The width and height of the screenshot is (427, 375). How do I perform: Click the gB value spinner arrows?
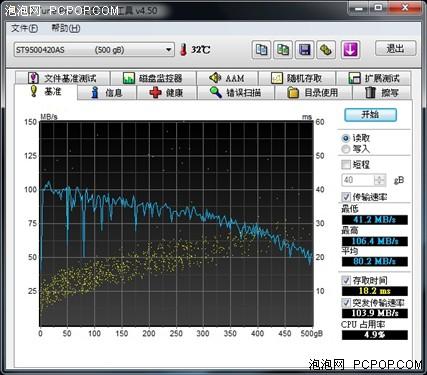[x=379, y=180]
